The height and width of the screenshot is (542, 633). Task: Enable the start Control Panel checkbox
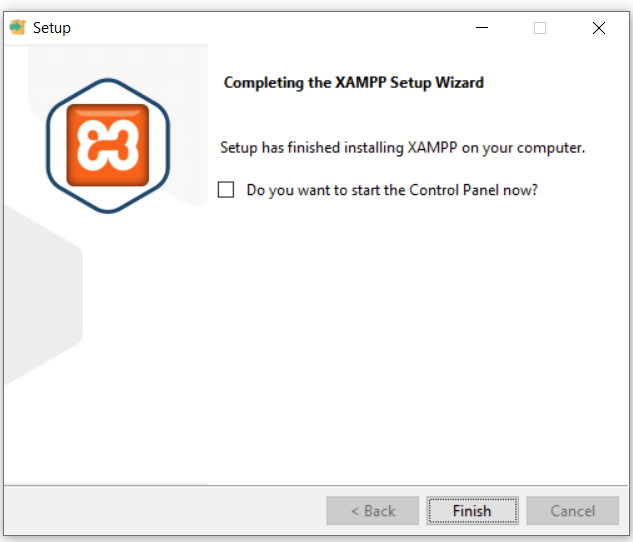pos(226,190)
